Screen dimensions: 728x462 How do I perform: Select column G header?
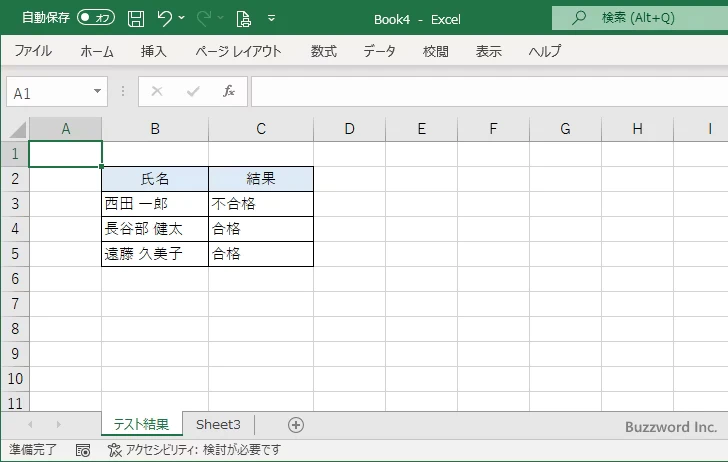(566, 129)
